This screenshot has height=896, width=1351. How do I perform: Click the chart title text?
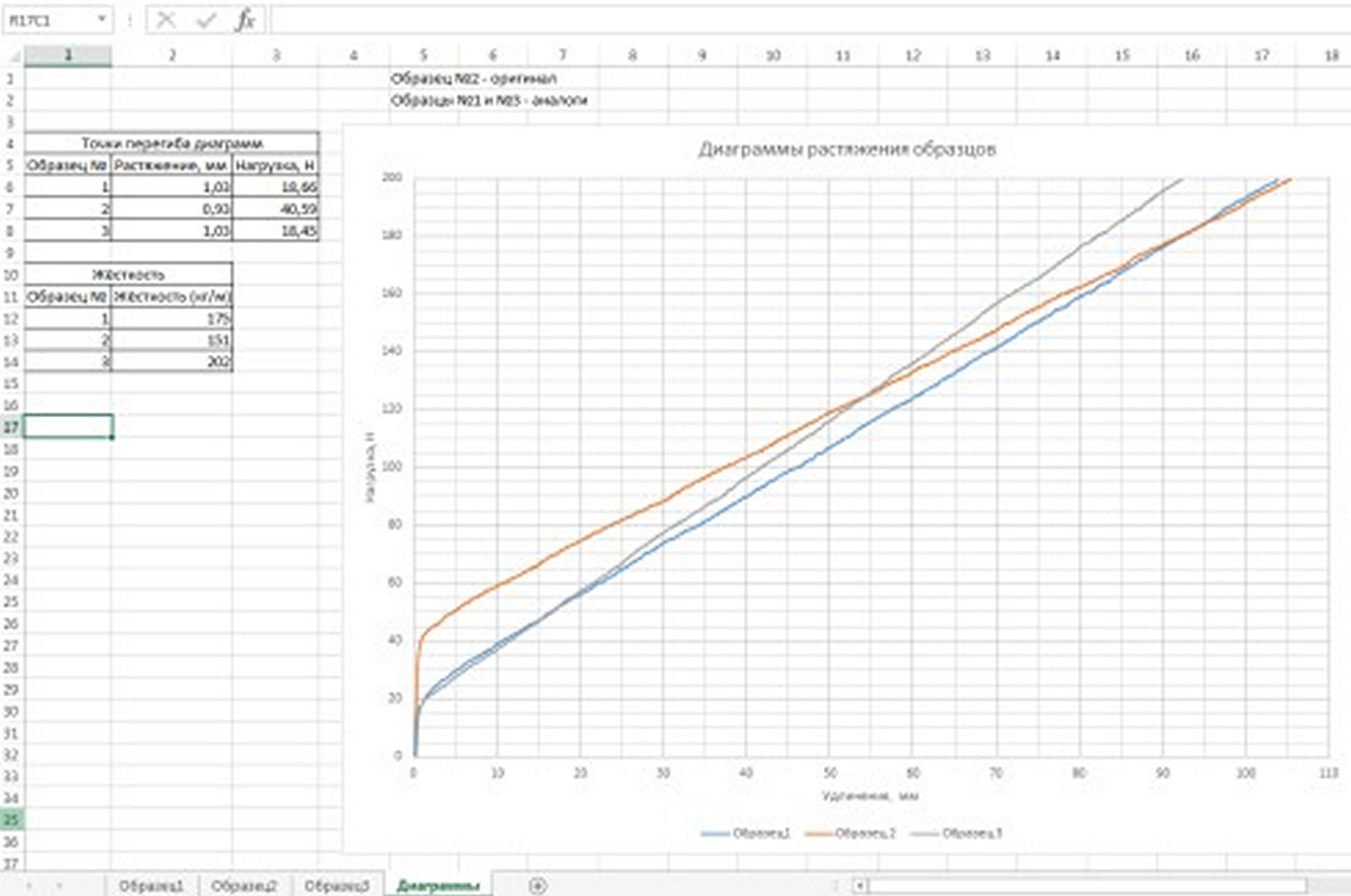coord(847,150)
